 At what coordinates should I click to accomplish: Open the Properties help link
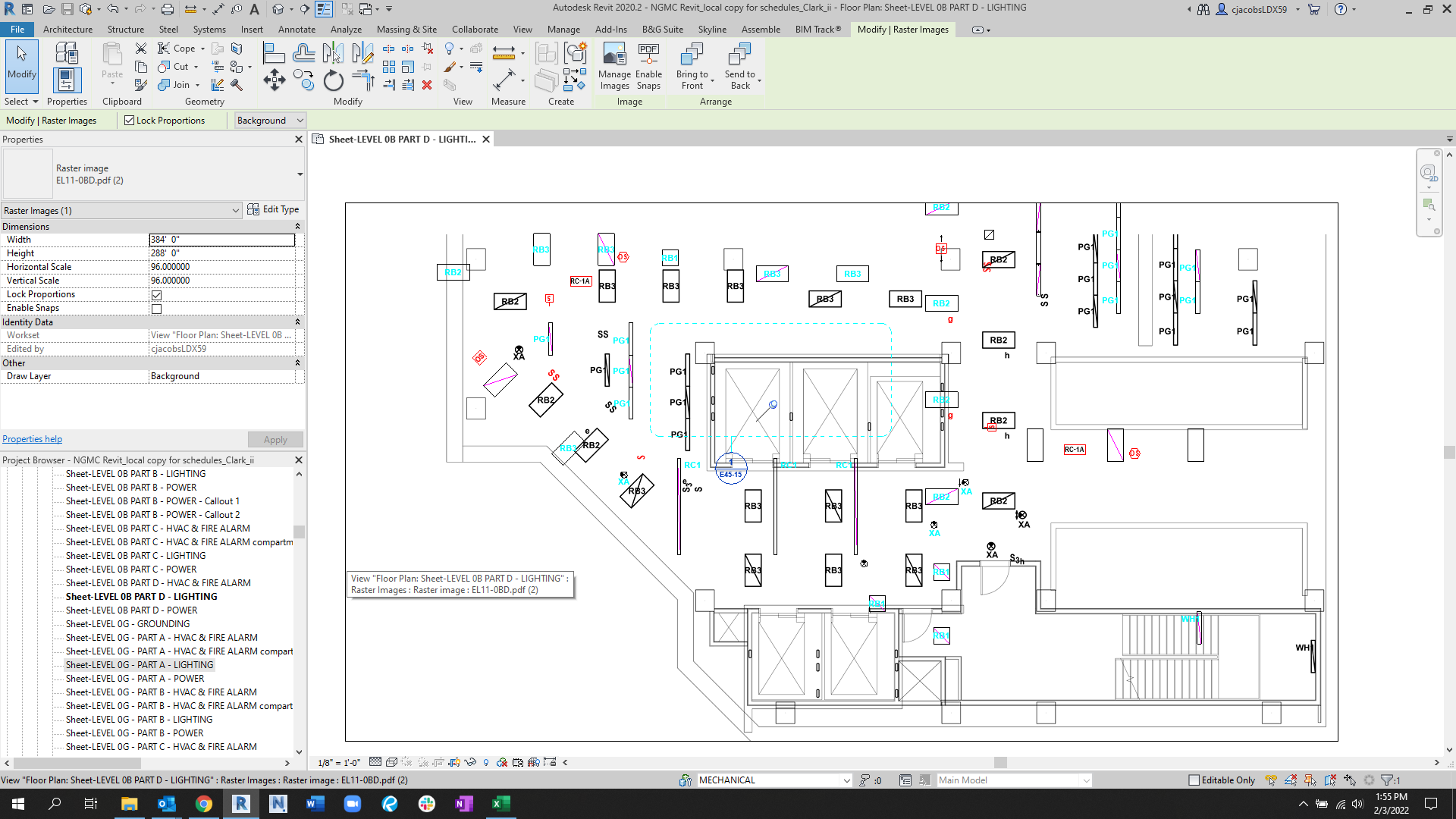[32, 438]
